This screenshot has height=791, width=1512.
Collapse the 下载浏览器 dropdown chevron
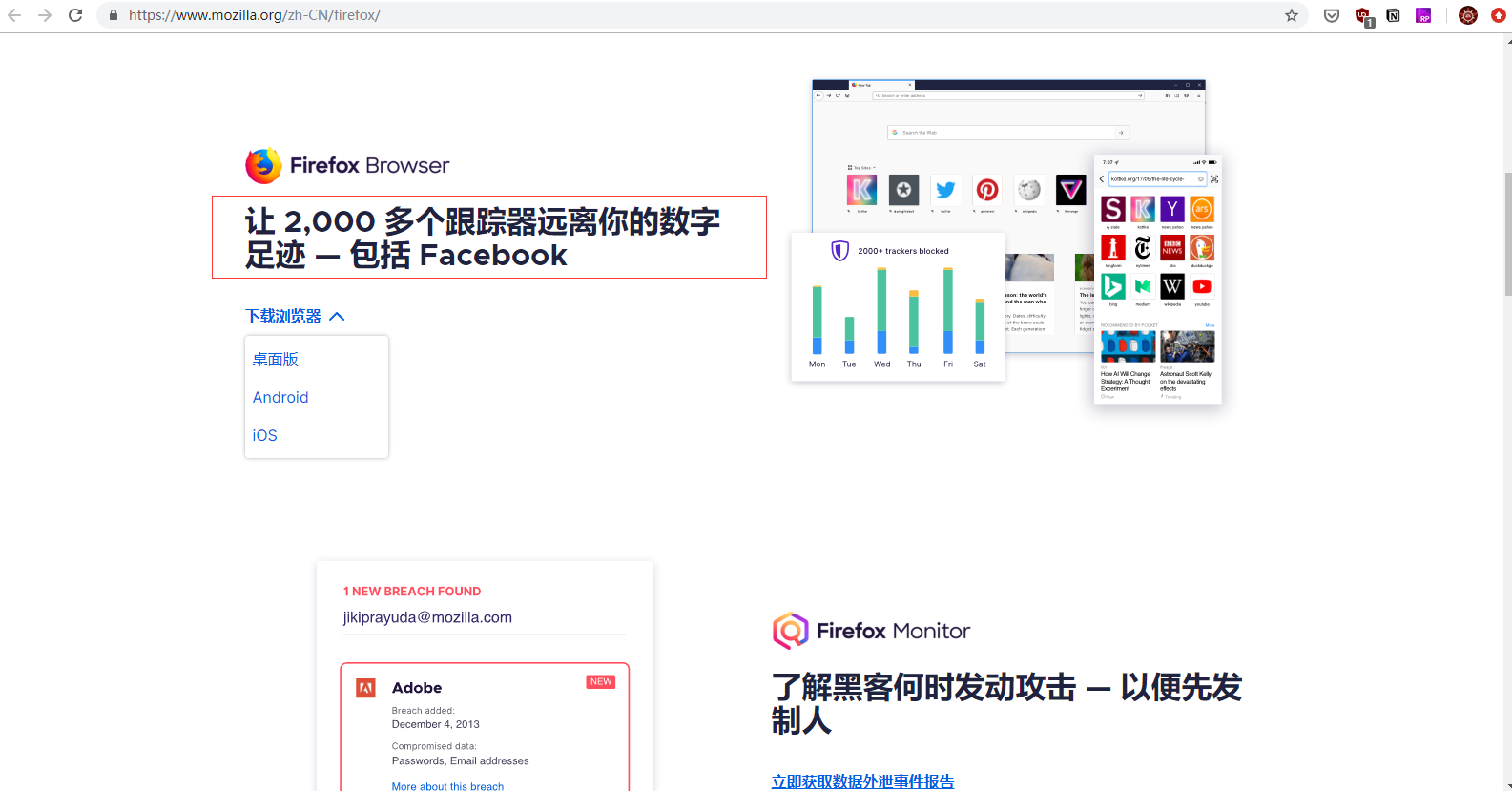(x=337, y=316)
